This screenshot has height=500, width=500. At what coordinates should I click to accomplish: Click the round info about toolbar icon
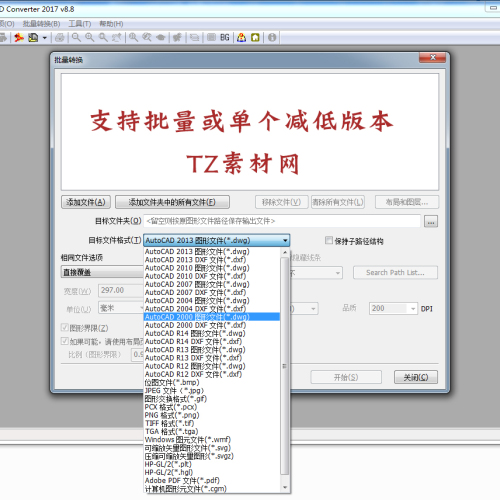[x=272, y=37]
